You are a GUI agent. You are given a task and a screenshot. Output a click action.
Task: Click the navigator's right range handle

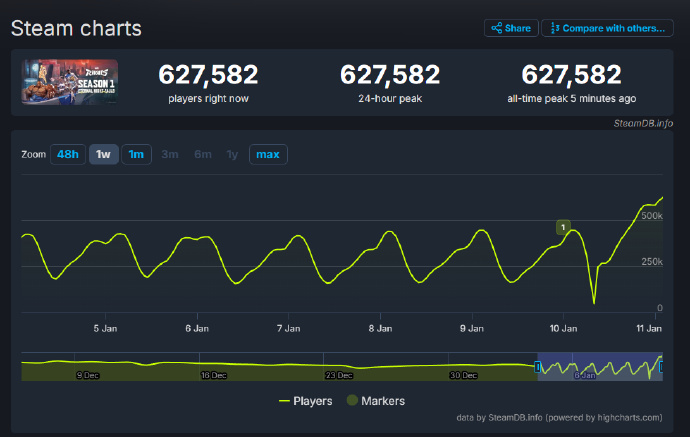(x=662, y=368)
